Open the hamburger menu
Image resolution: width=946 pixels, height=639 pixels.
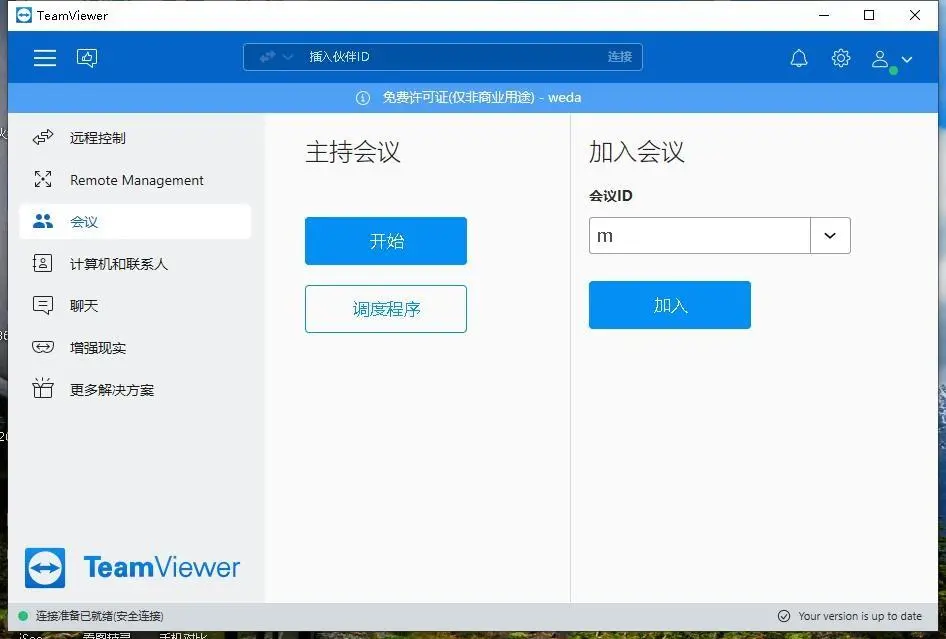[44, 57]
